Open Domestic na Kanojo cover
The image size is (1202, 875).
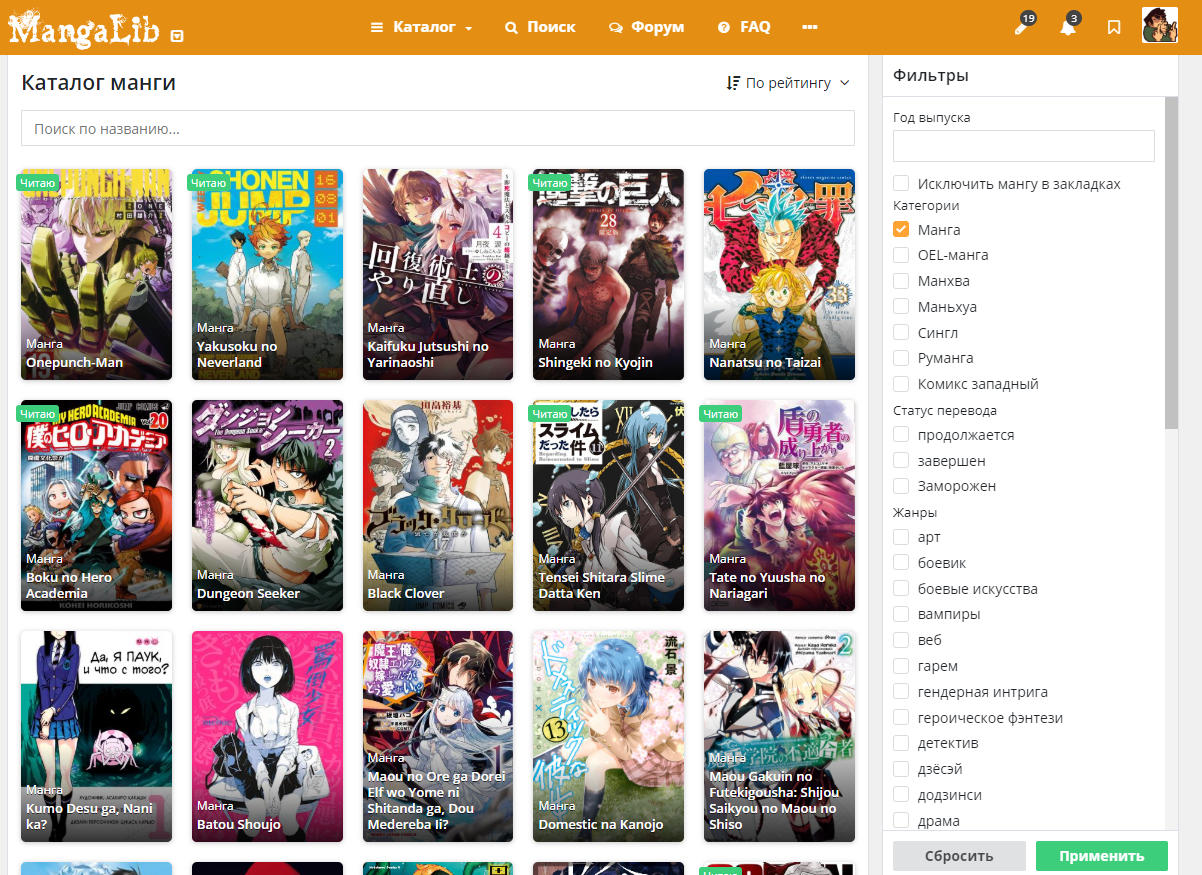click(x=609, y=736)
